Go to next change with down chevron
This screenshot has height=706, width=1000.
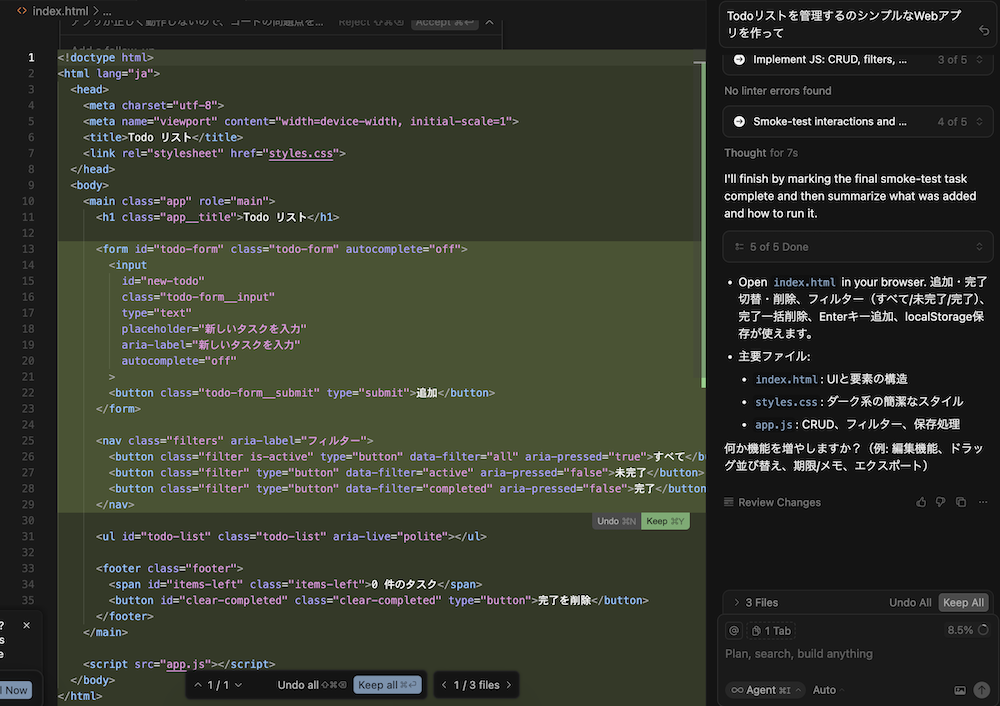[x=239, y=685]
